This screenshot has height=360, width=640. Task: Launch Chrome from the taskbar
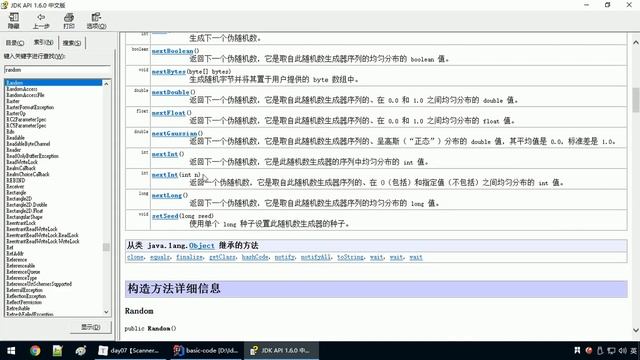click(35, 351)
